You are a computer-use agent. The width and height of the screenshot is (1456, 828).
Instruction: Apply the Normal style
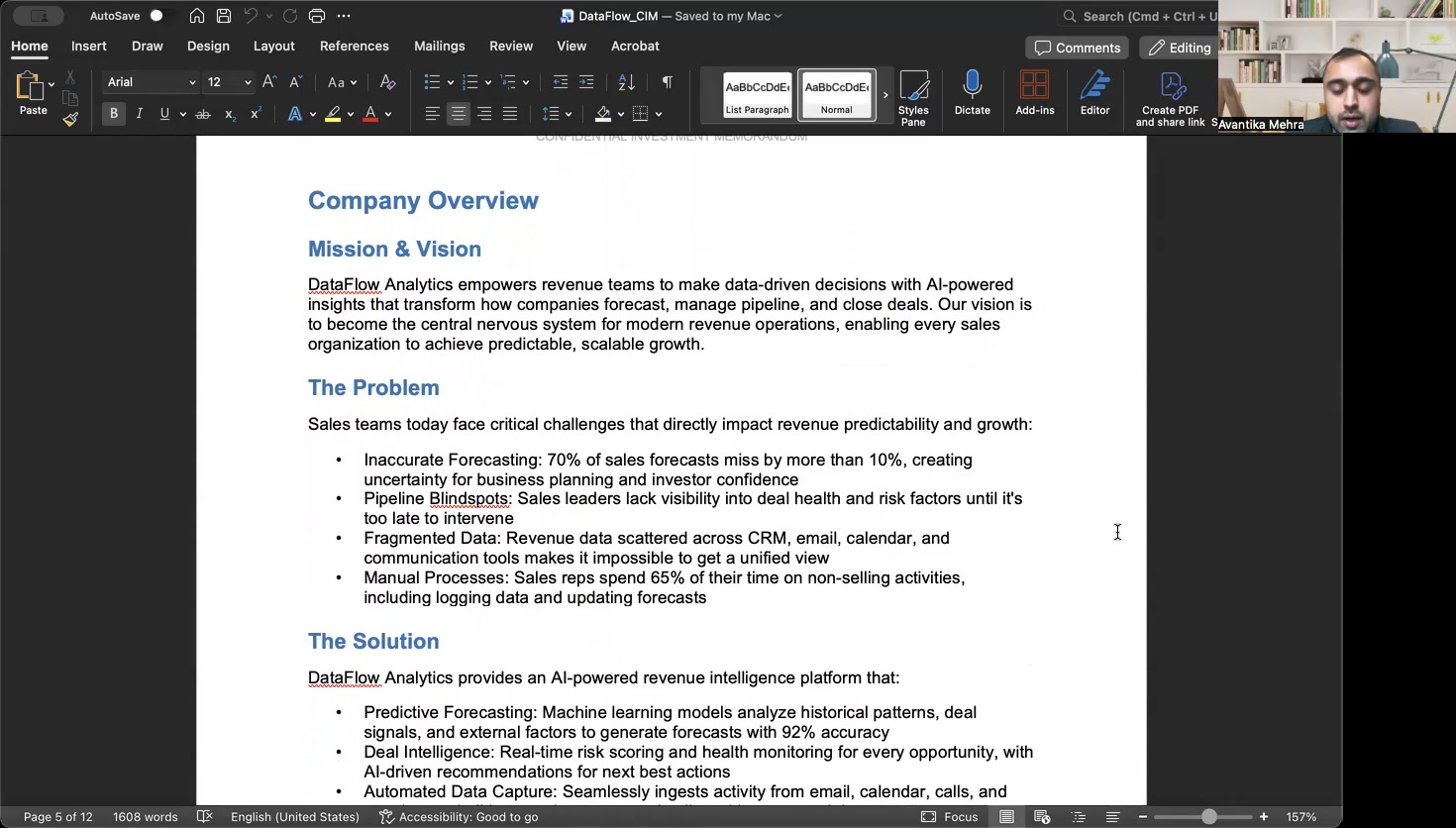tap(837, 95)
